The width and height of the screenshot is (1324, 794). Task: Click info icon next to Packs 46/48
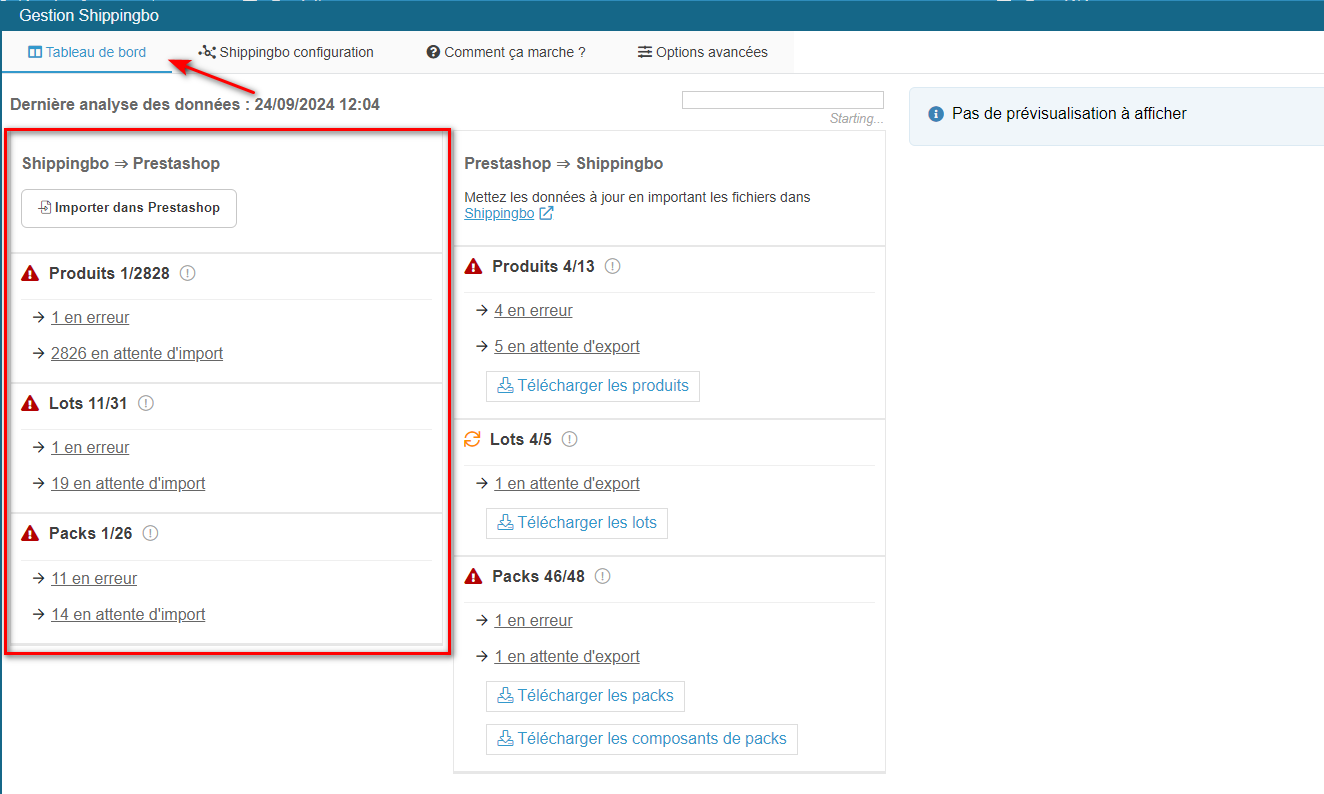603,576
